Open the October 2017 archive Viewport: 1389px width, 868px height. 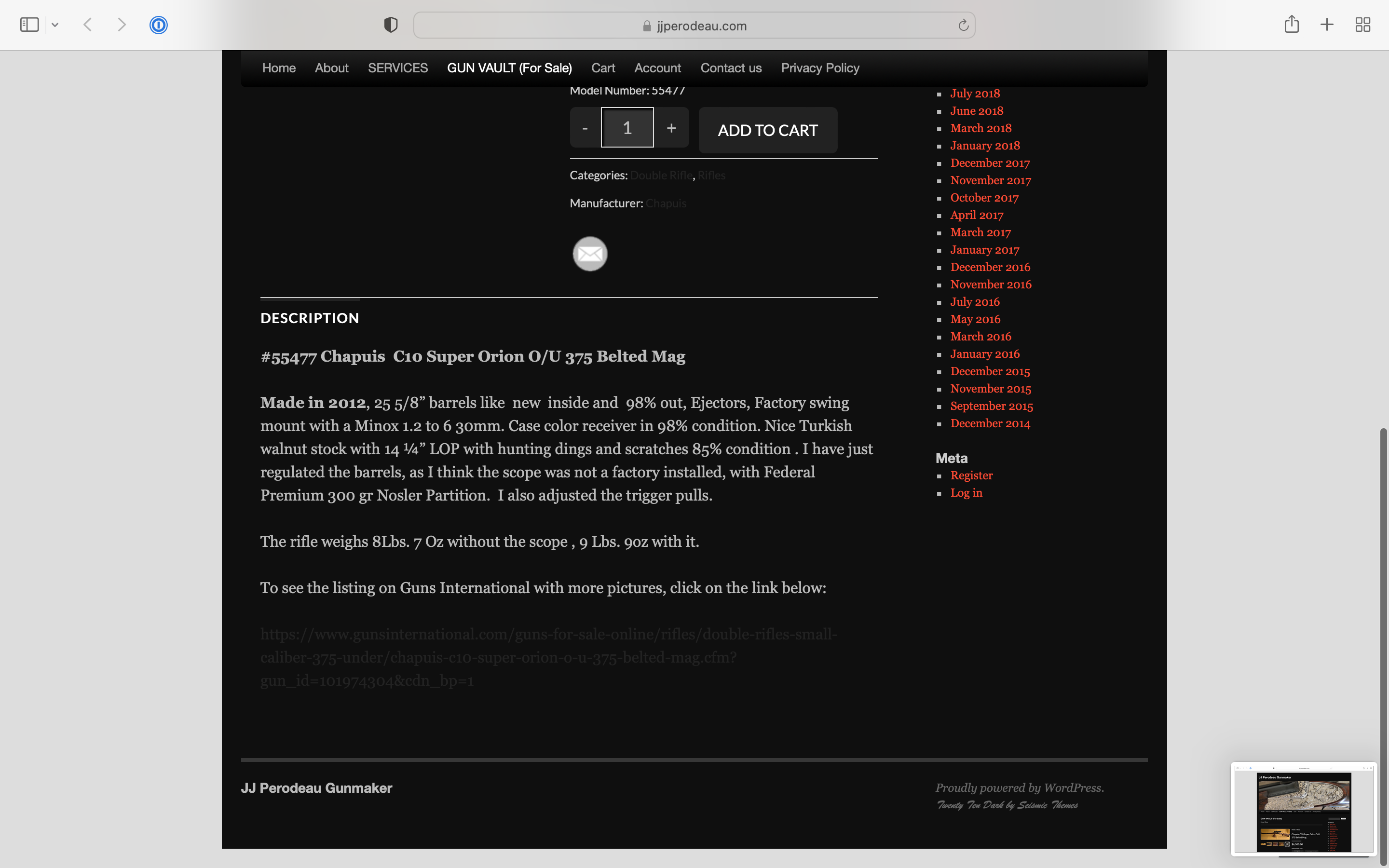(x=984, y=198)
